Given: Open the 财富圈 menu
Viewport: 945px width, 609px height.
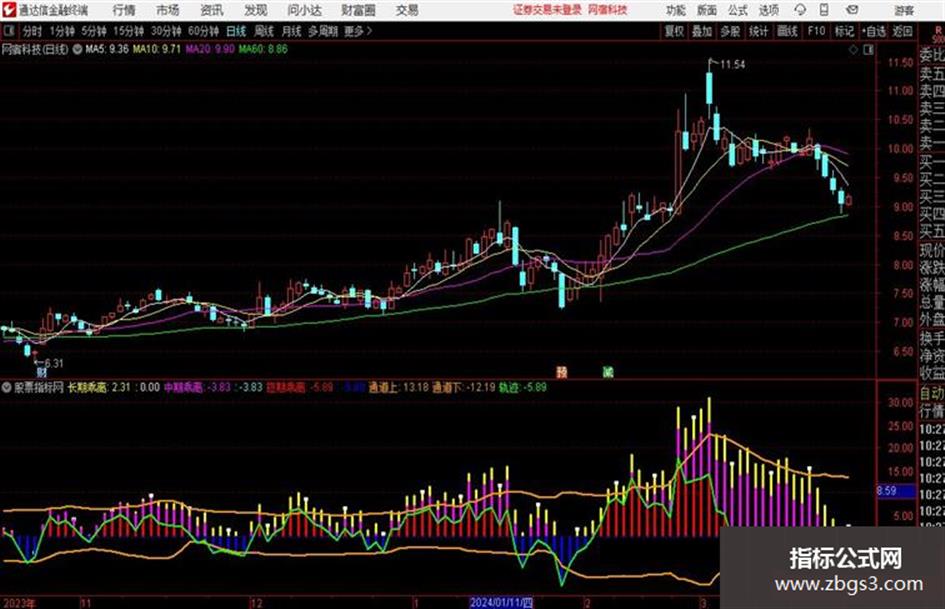Looking at the screenshot, I should click(x=358, y=10).
